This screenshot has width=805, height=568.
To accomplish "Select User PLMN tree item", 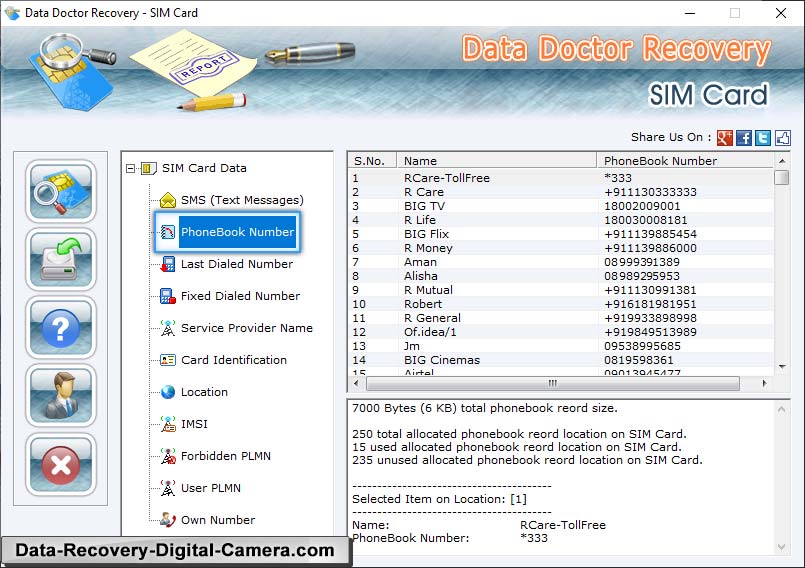I will (x=210, y=488).
